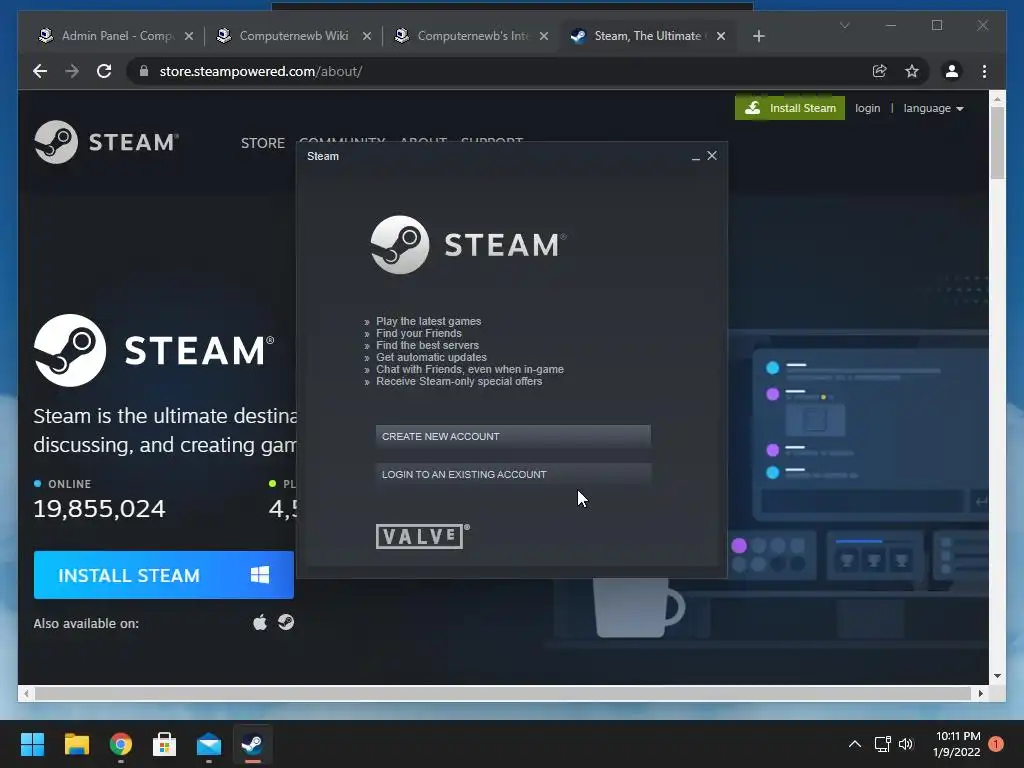Click "Receive Steam-only special offers" text

pyautogui.click(x=459, y=381)
